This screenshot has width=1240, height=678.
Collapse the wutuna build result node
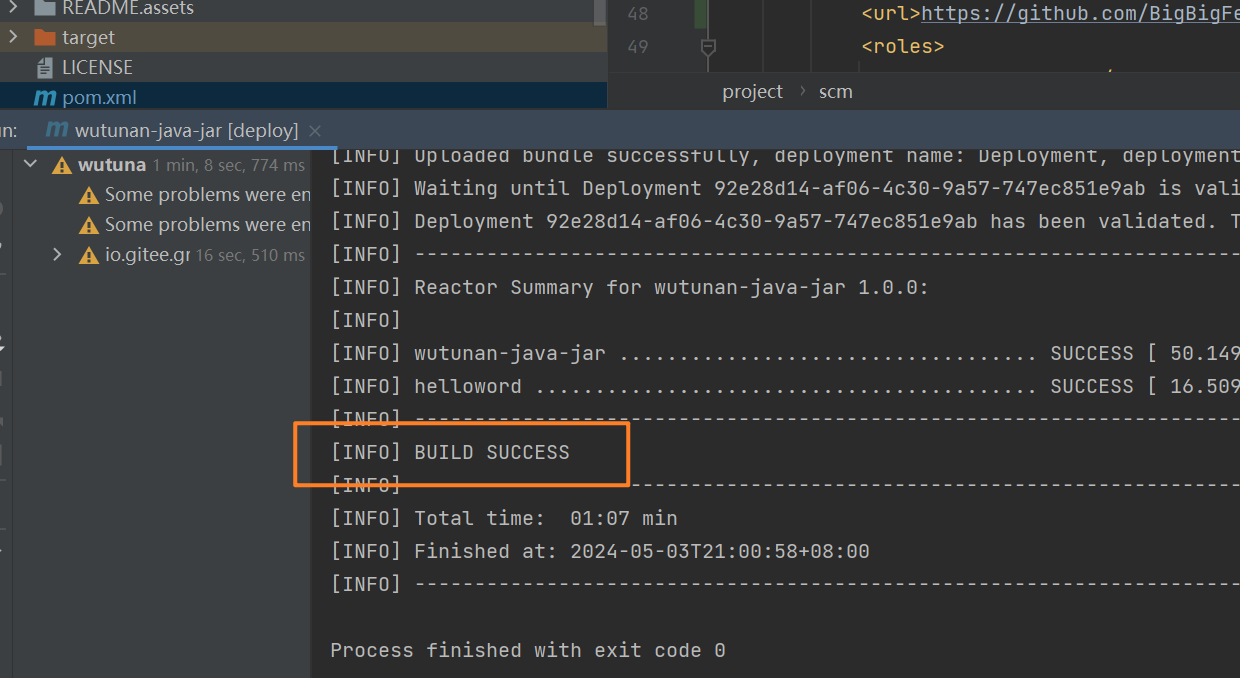31,165
